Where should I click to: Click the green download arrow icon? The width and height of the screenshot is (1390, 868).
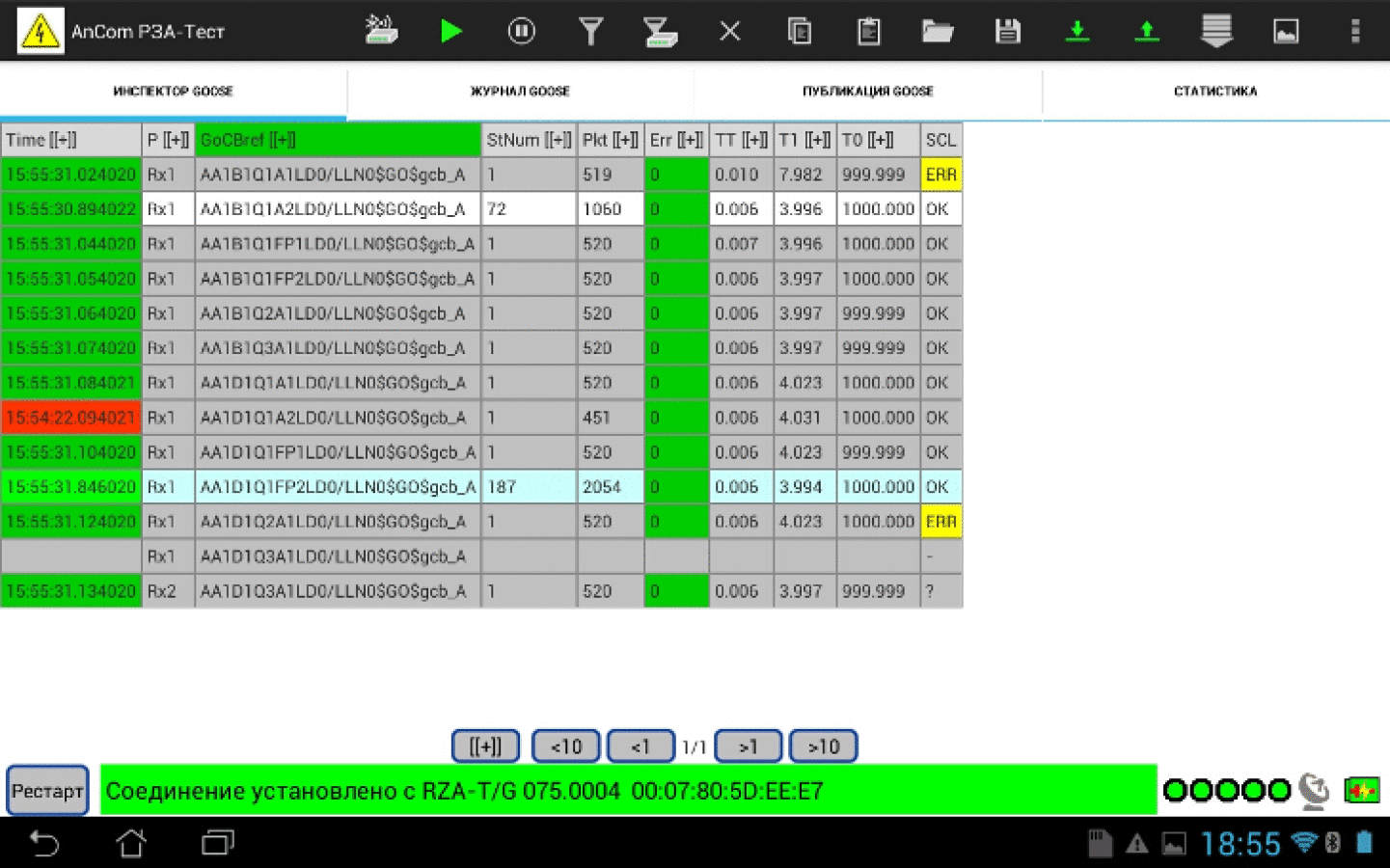1077,32
